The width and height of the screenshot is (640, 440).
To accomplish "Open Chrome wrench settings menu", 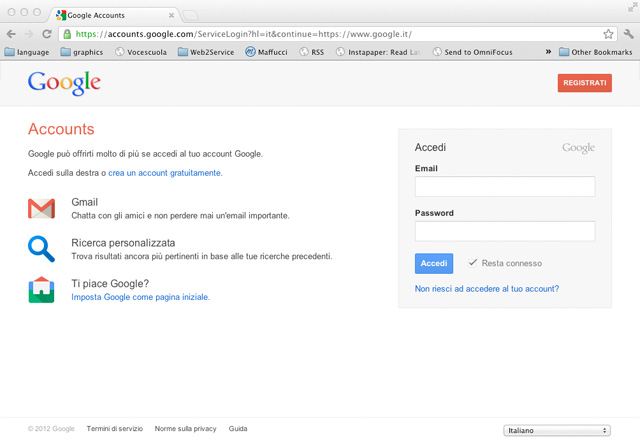I will click(628, 34).
